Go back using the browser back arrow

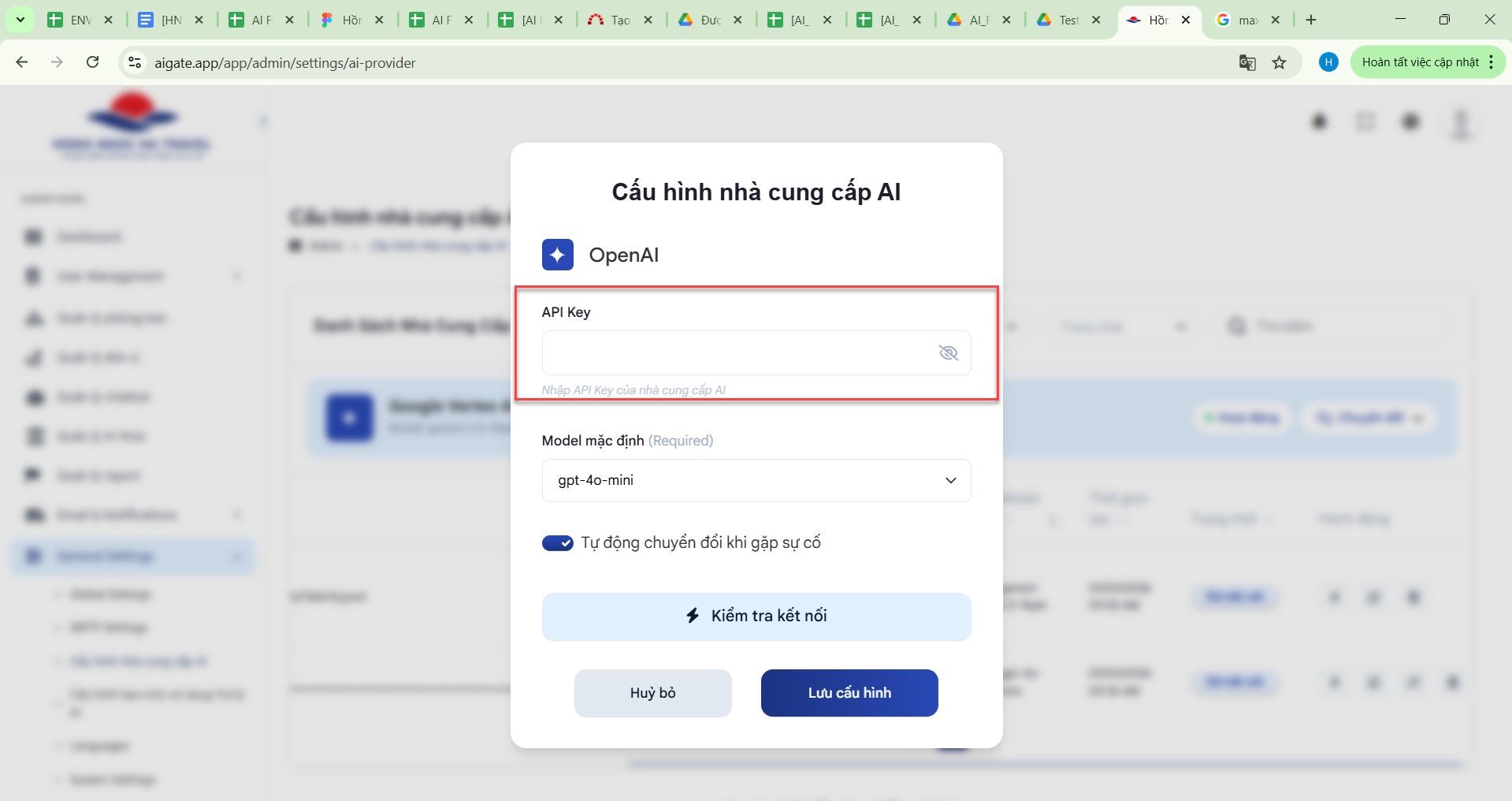(22, 62)
